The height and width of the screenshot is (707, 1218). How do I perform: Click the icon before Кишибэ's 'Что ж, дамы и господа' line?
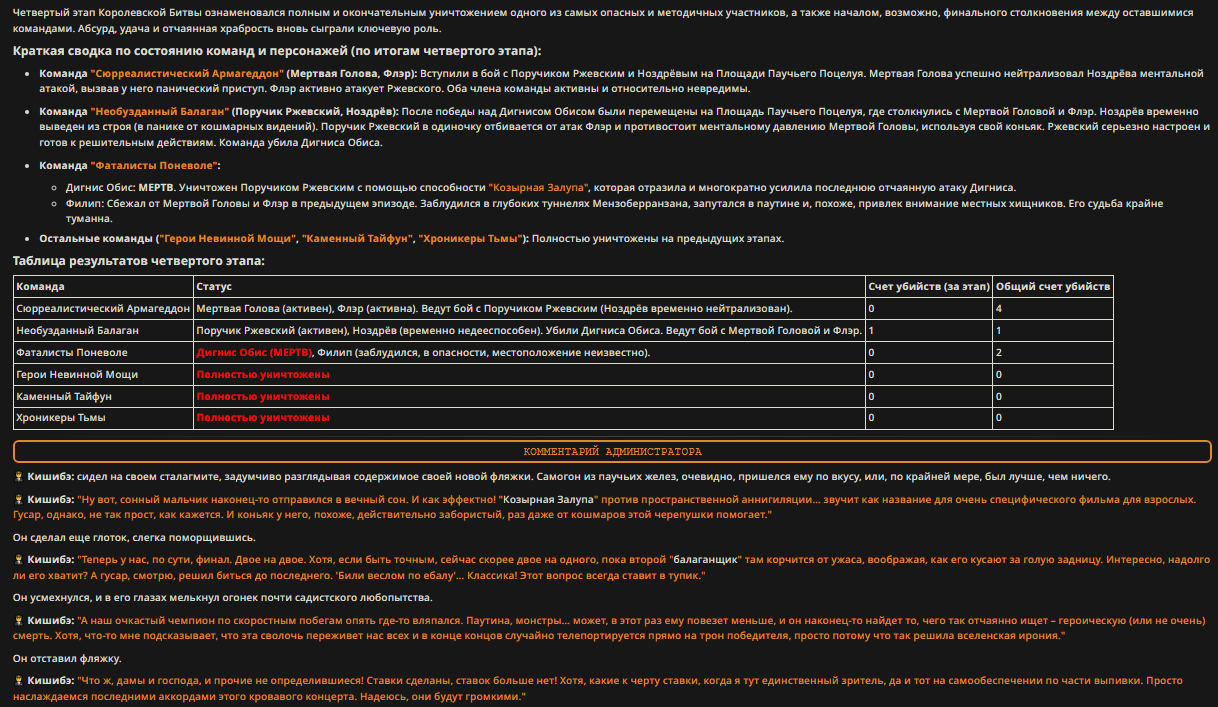[x=19, y=680]
